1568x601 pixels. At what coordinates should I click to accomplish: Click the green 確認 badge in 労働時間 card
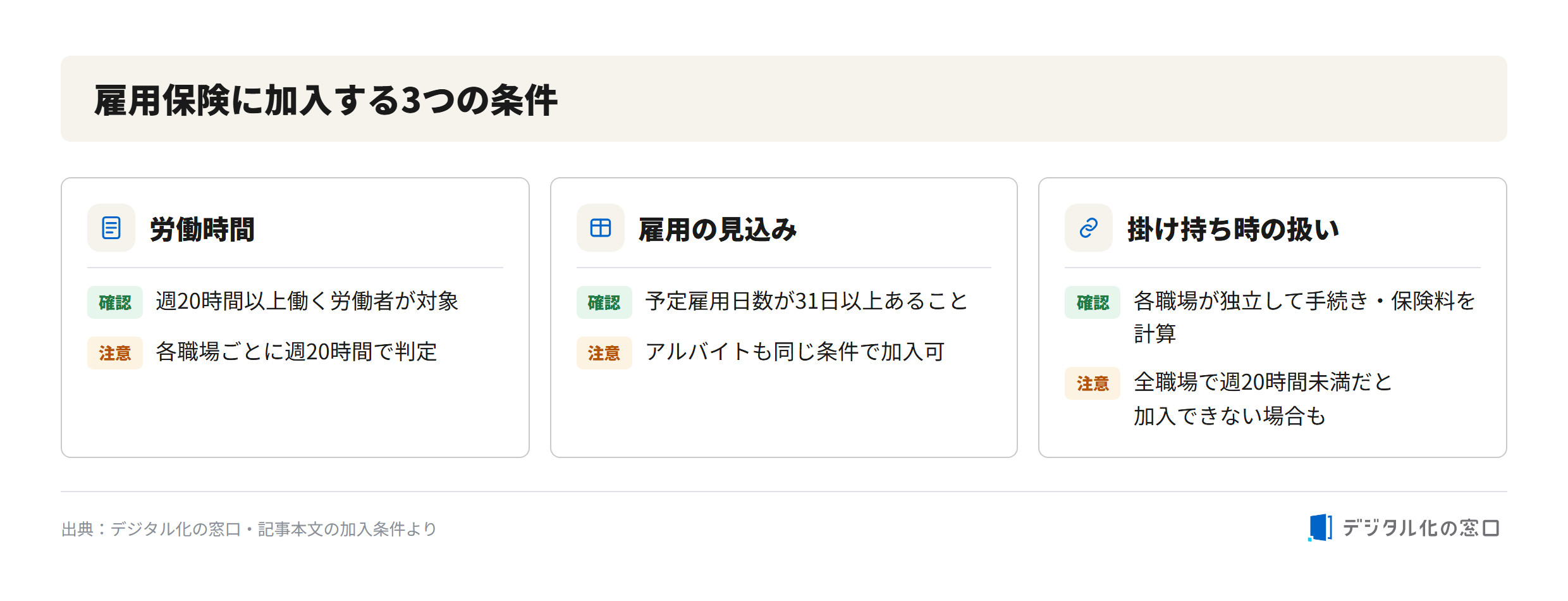click(115, 302)
